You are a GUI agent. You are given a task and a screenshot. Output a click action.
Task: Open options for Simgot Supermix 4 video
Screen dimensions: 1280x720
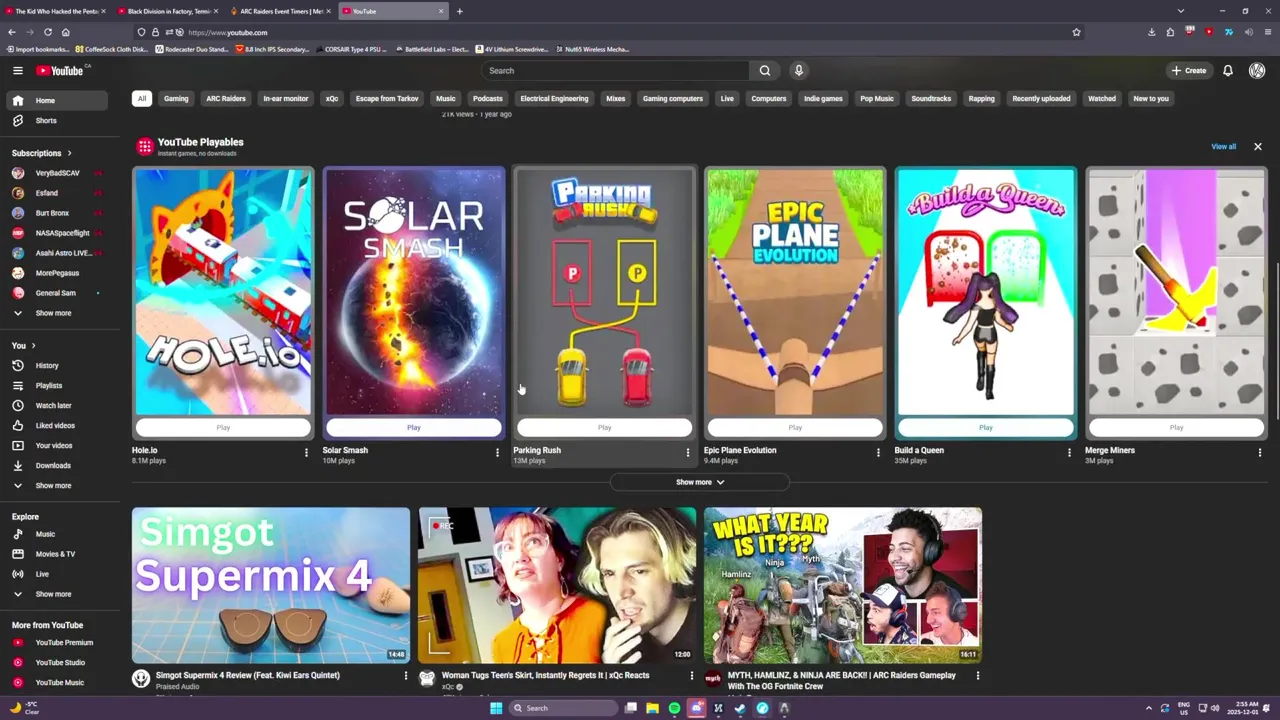405,676
